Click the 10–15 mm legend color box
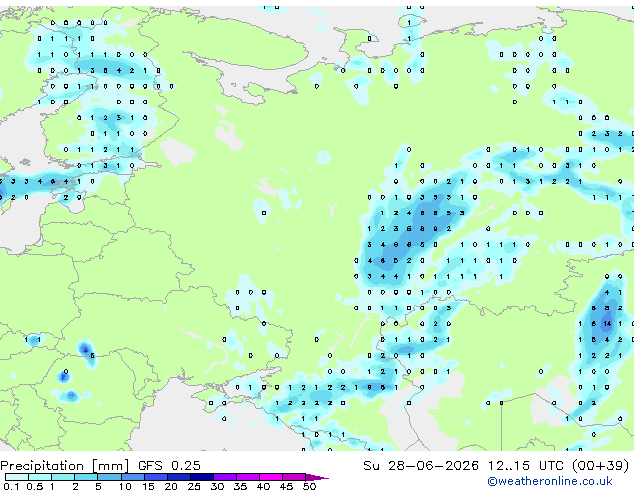Image resolution: width=634 pixels, height=490 pixels. 133,477
